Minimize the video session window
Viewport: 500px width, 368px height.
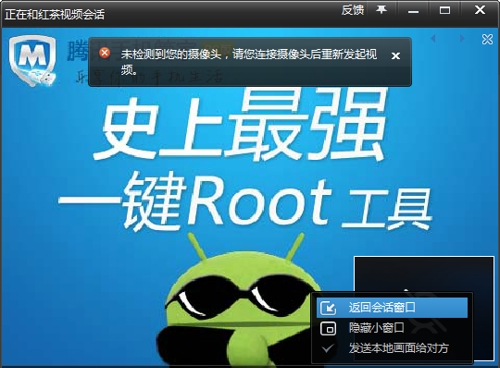[x=413, y=11]
